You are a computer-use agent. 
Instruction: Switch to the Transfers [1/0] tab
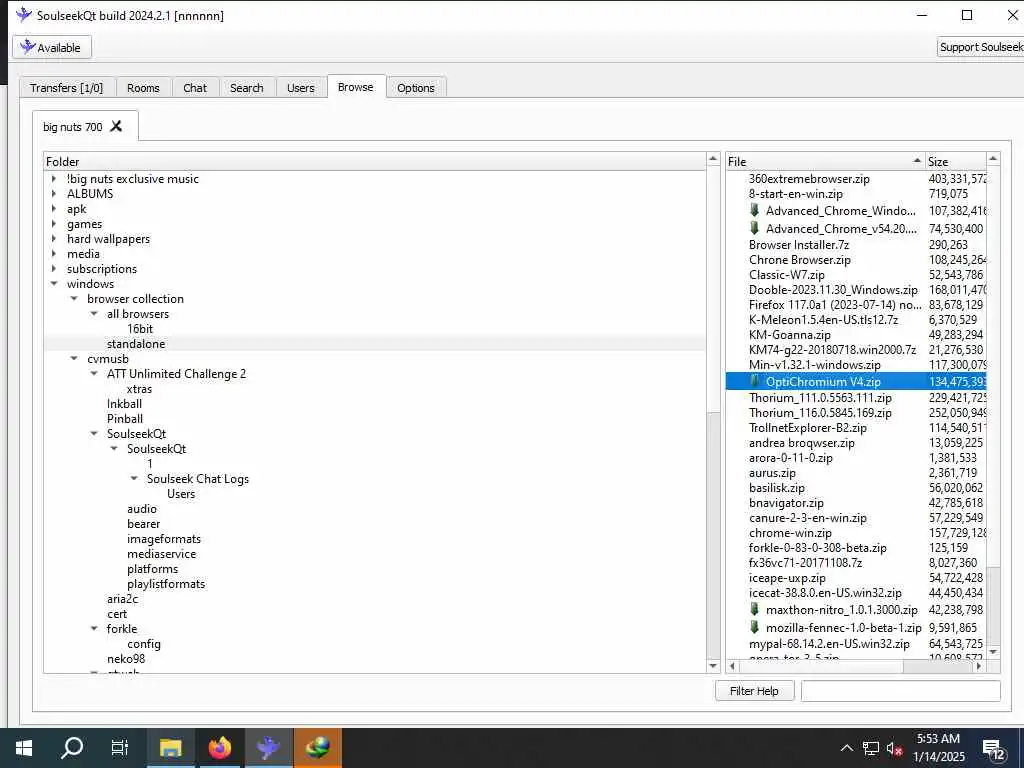tap(67, 88)
